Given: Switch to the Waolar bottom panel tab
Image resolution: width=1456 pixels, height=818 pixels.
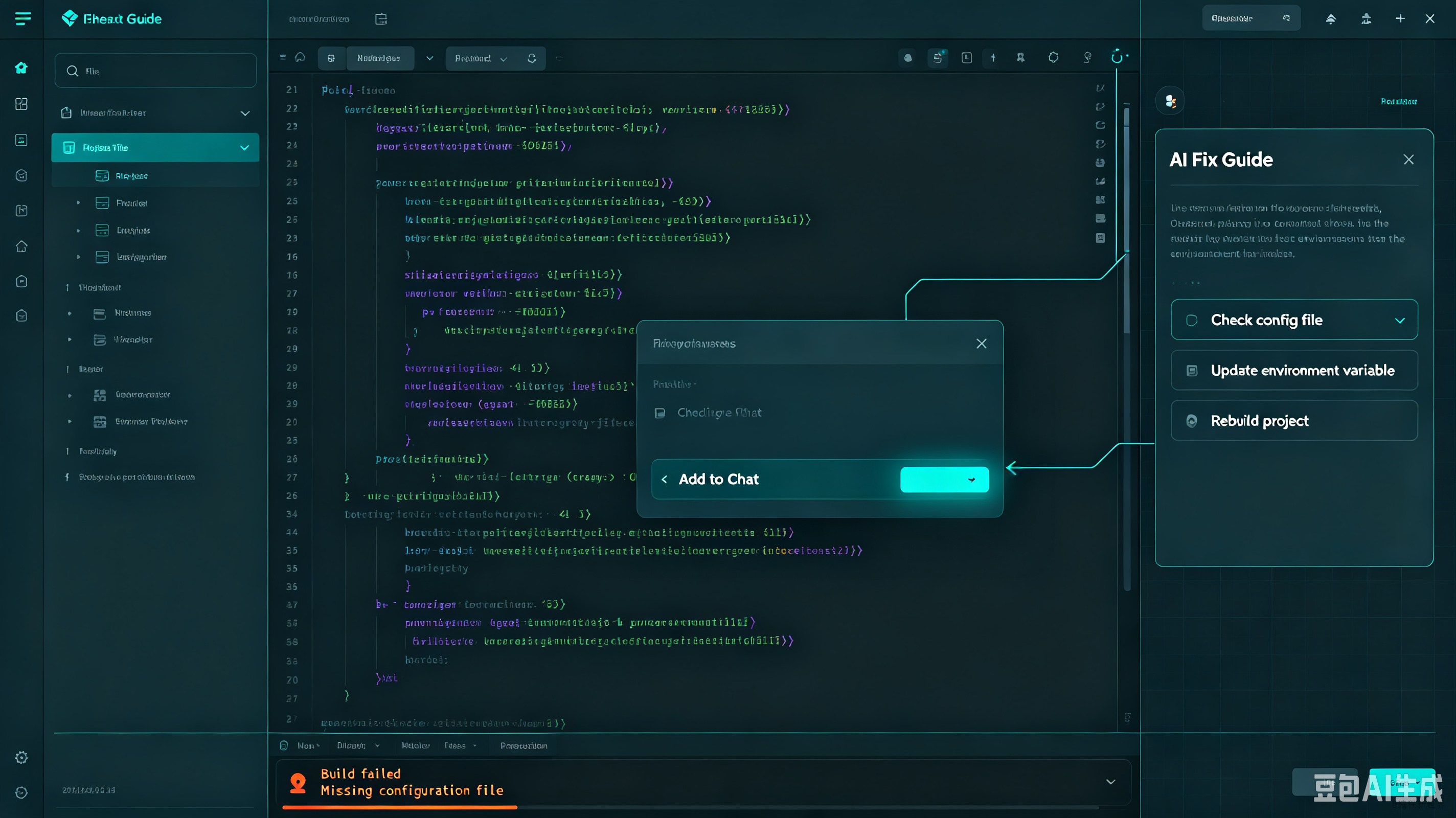Looking at the screenshot, I should 416,745.
